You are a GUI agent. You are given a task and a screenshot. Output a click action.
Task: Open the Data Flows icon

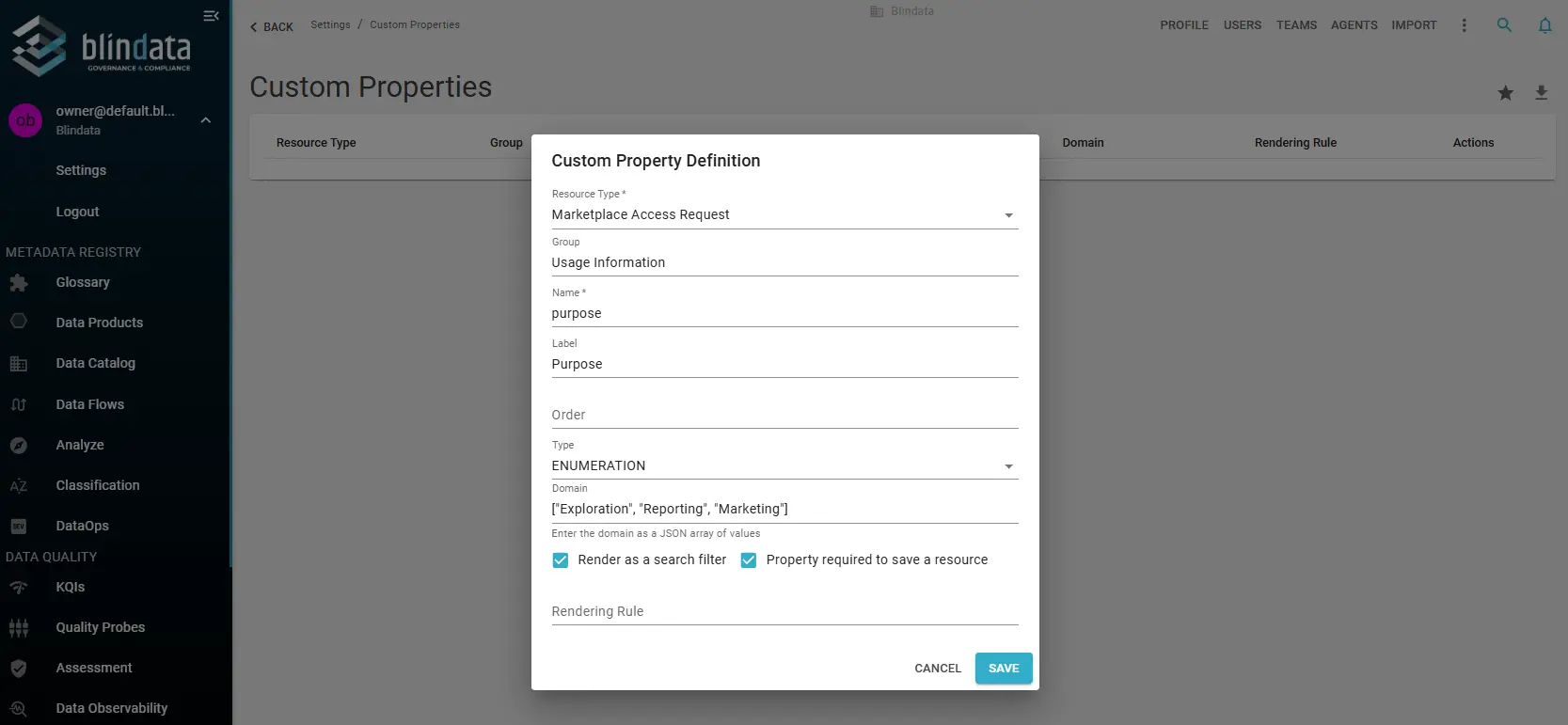[x=19, y=404]
